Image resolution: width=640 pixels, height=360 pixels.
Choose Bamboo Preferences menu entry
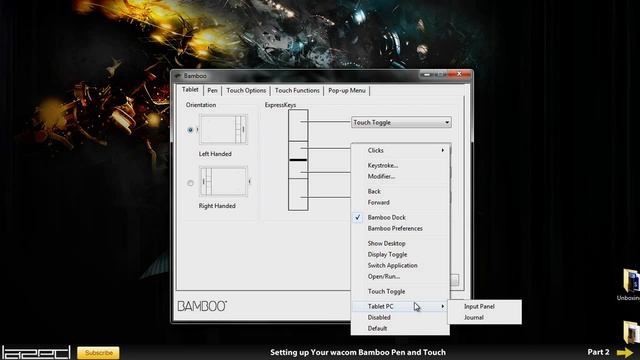coord(400,229)
